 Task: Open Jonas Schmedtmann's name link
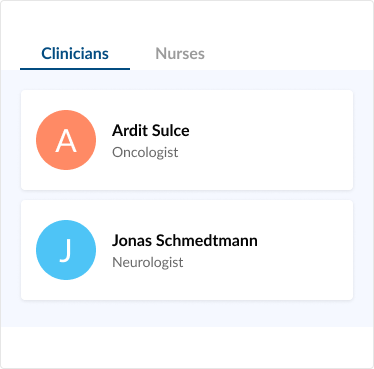pos(185,240)
